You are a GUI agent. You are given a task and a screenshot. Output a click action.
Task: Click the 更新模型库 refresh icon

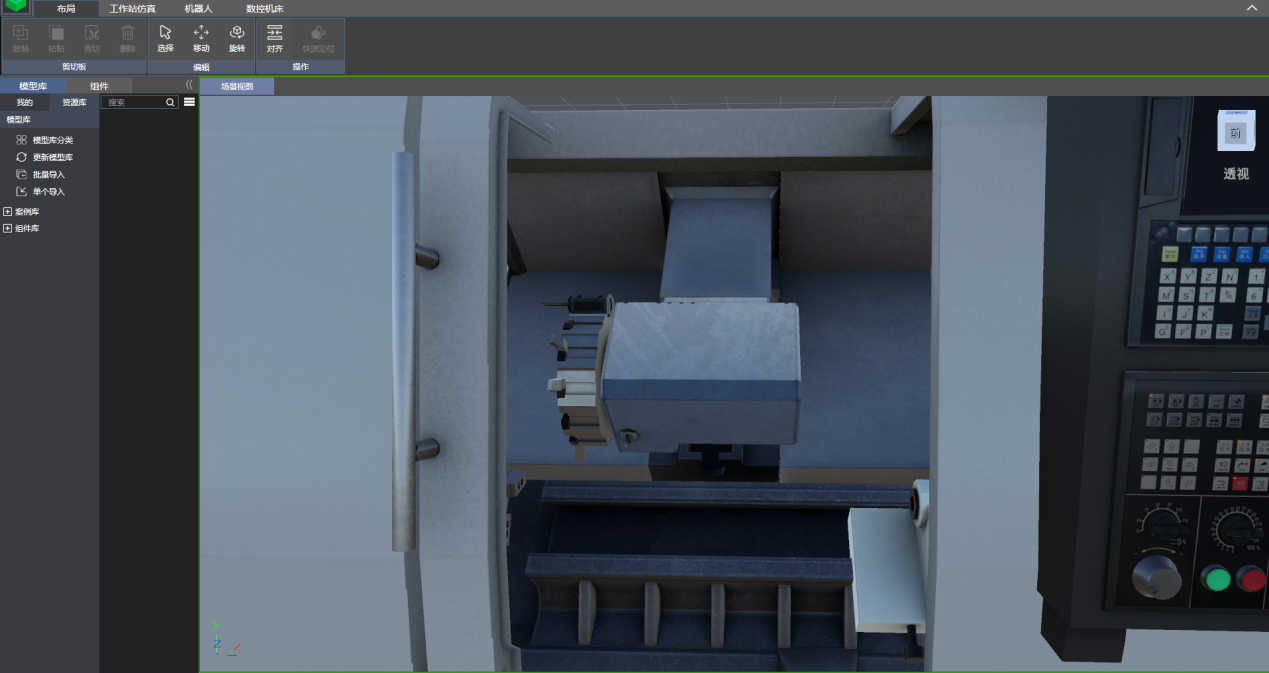tap(22, 157)
